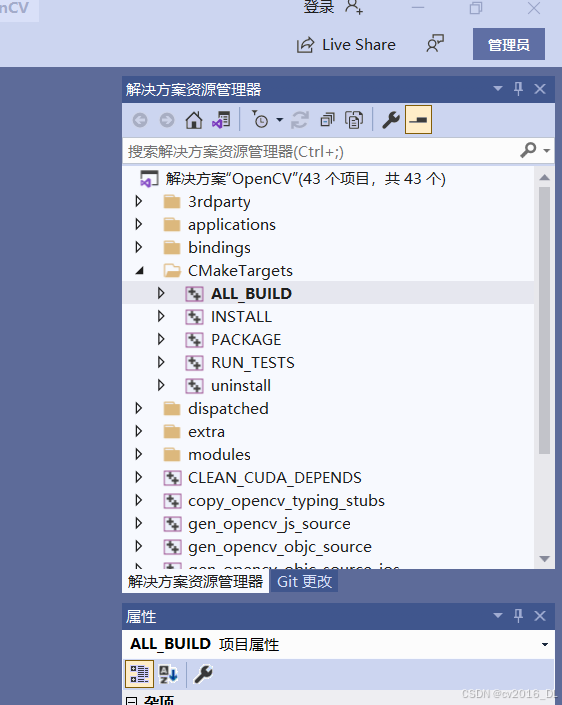Open the feedback person icon
The width and height of the screenshot is (562, 705).
point(435,44)
